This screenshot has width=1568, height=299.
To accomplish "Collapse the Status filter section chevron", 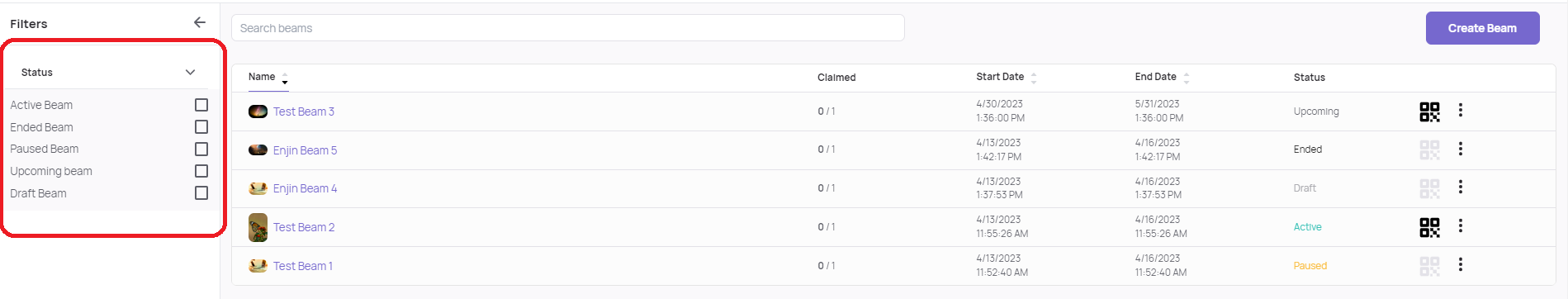I will pyautogui.click(x=191, y=72).
